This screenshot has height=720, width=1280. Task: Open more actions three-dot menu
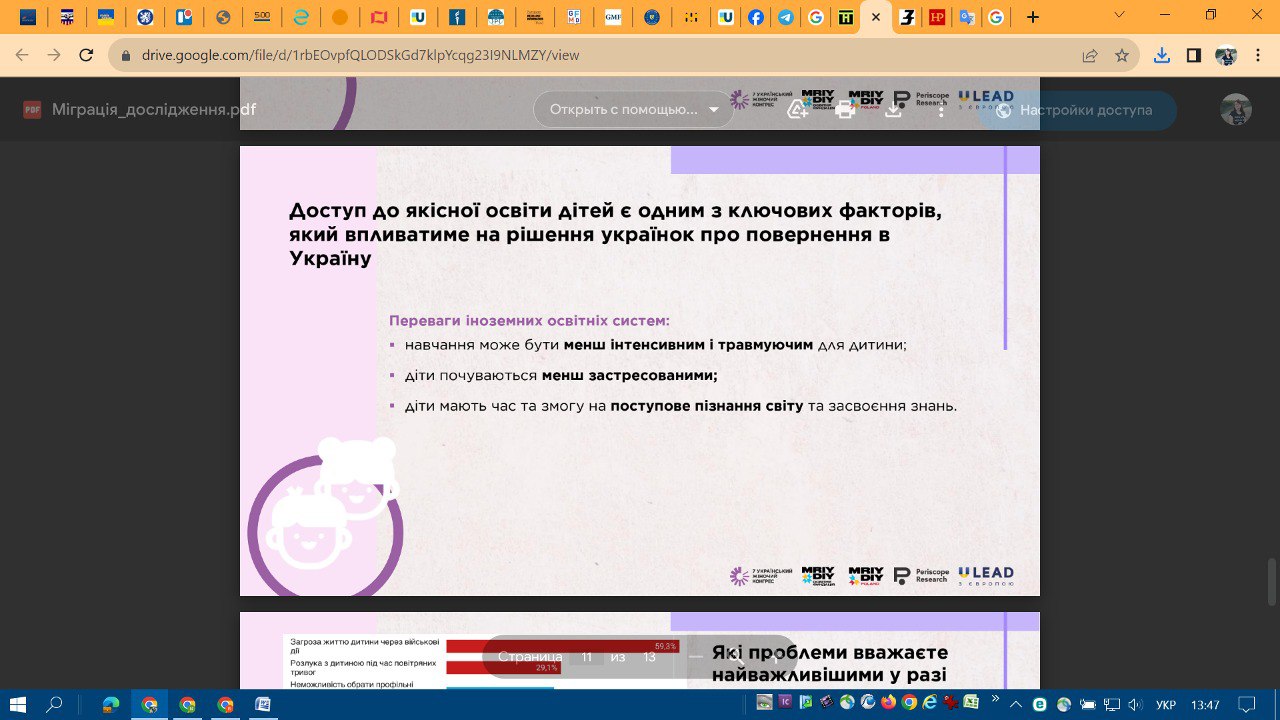click(x=941, y=110)
